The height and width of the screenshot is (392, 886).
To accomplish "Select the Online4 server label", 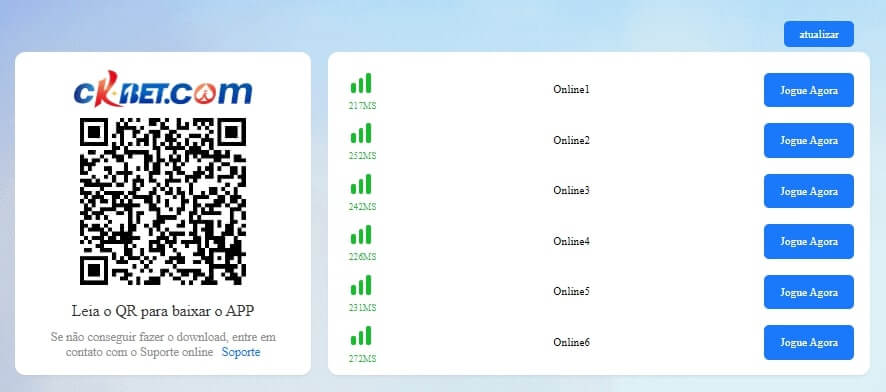I will pyautogui.click(x=571, y=241).
